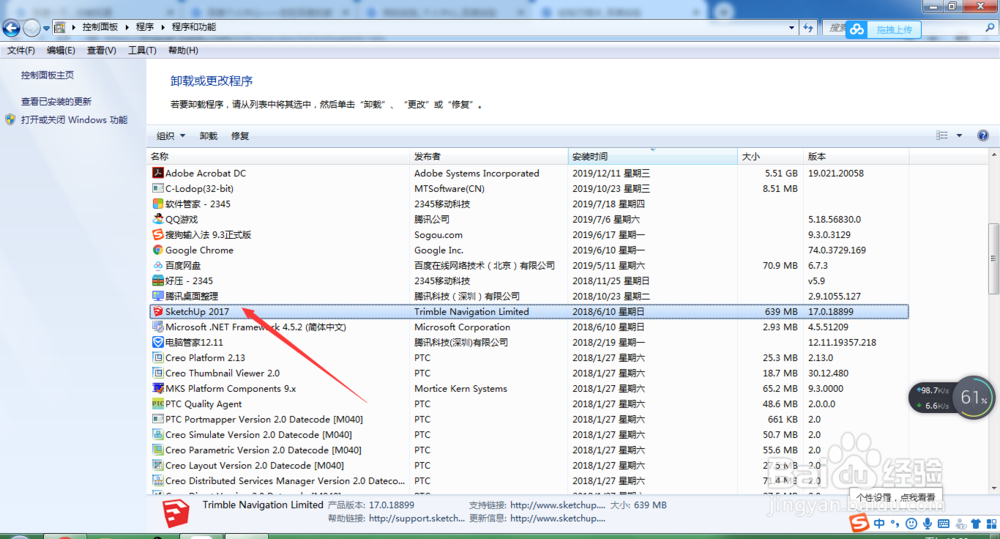Select 搜狗输入法 9.3正式版 icon
The width and height of the screenshot is (1000, 539).
[x=158, y=235]
